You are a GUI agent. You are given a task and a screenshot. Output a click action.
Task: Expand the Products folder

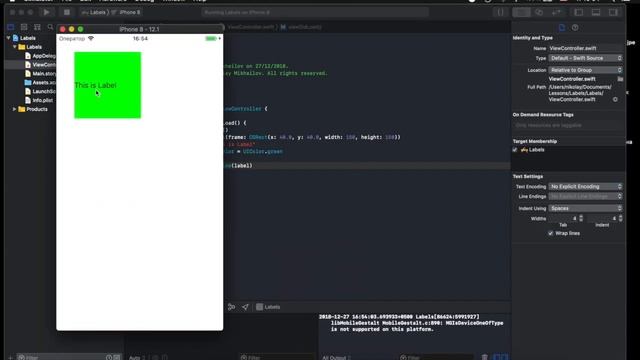15,109
